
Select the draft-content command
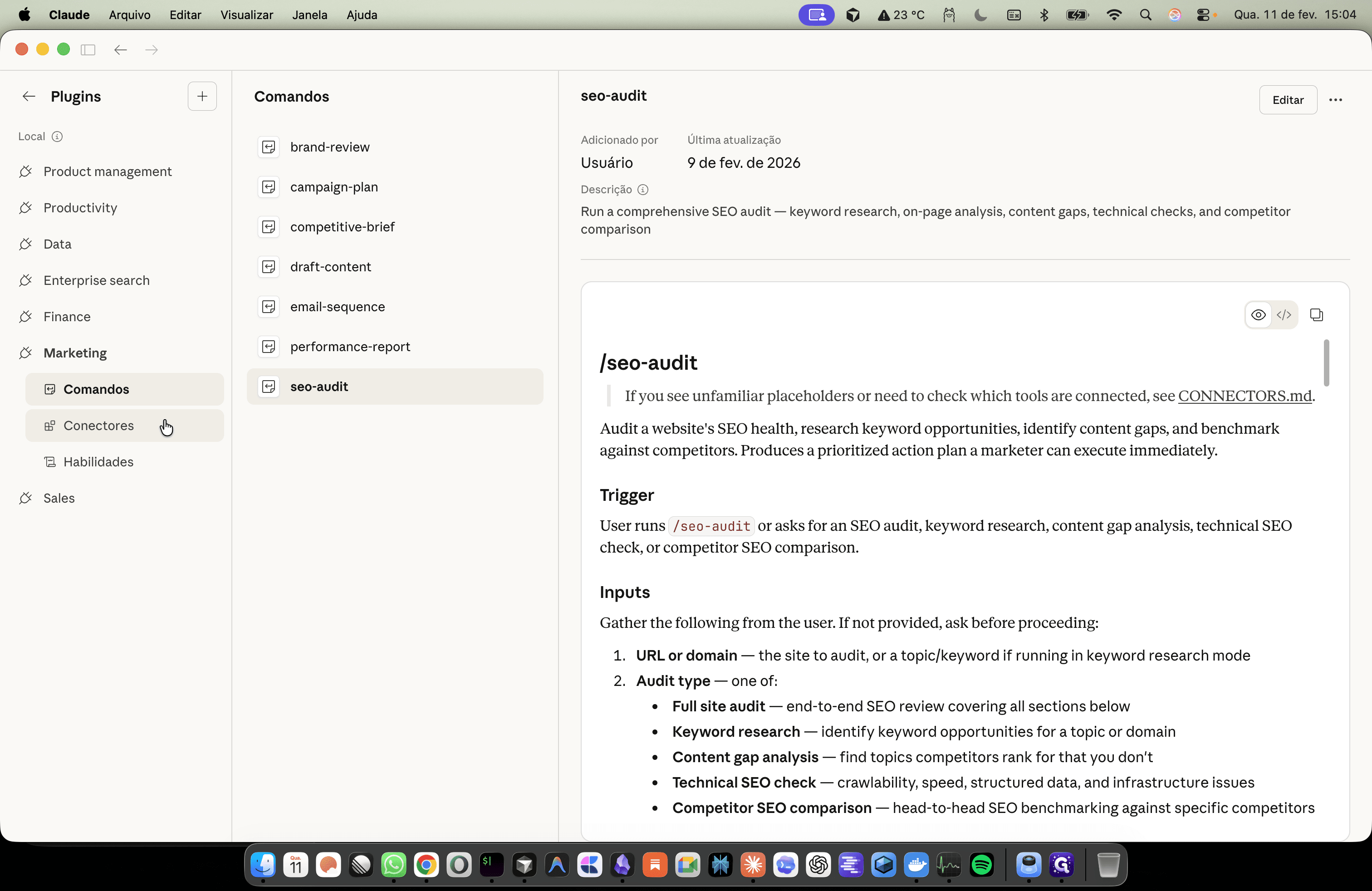[x=395, y=267]
